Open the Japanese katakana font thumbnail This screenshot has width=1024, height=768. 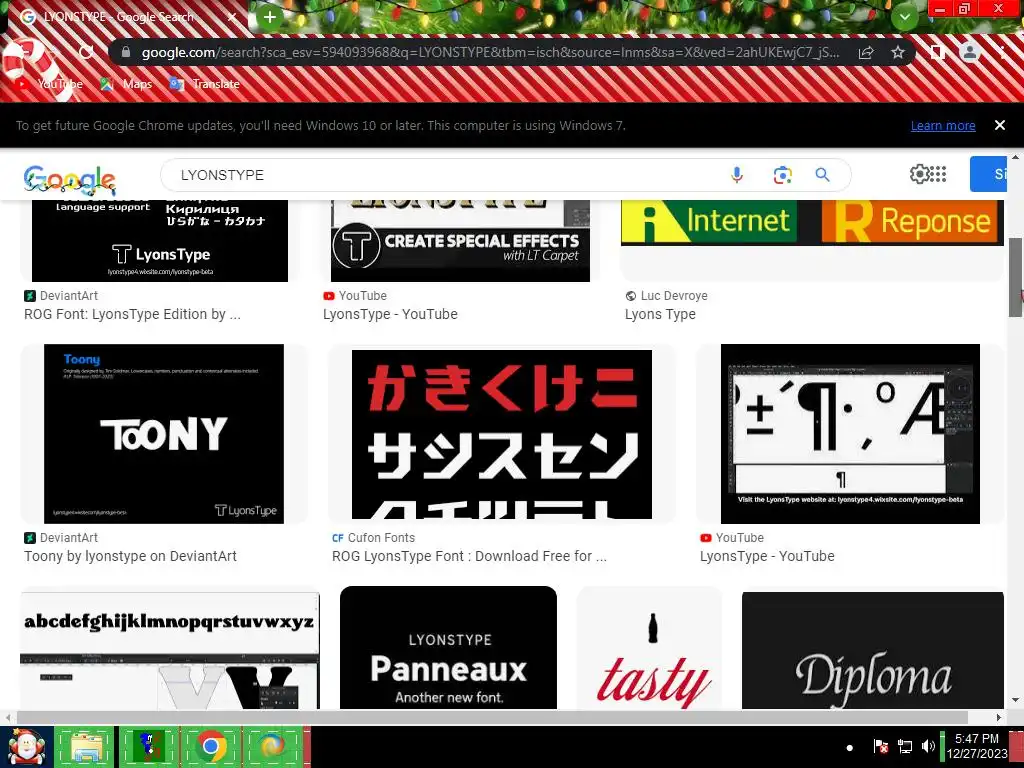(502, 434)
